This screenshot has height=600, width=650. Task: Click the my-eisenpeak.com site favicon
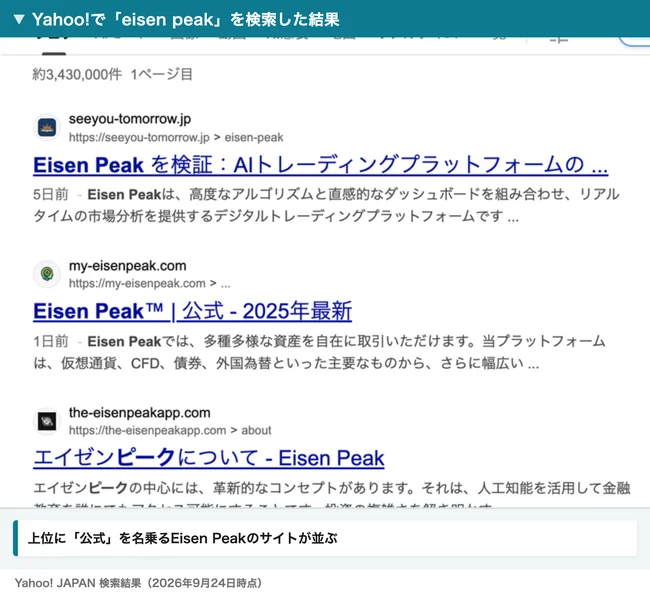pyautogui.click(x=47, y=274)
